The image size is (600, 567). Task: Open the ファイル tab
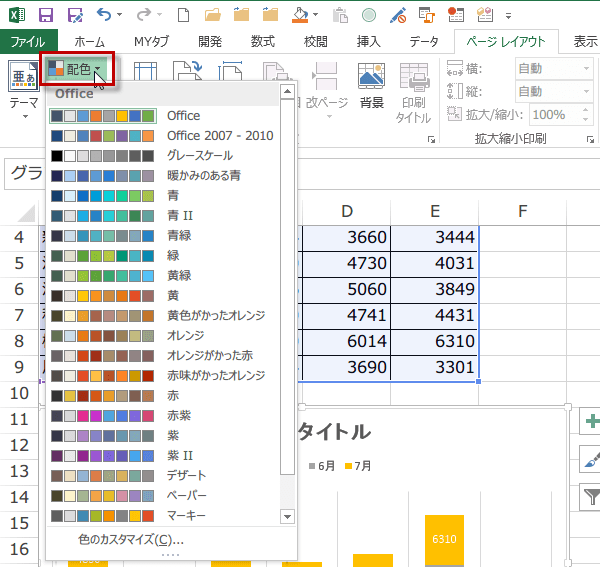coord(28,41)
